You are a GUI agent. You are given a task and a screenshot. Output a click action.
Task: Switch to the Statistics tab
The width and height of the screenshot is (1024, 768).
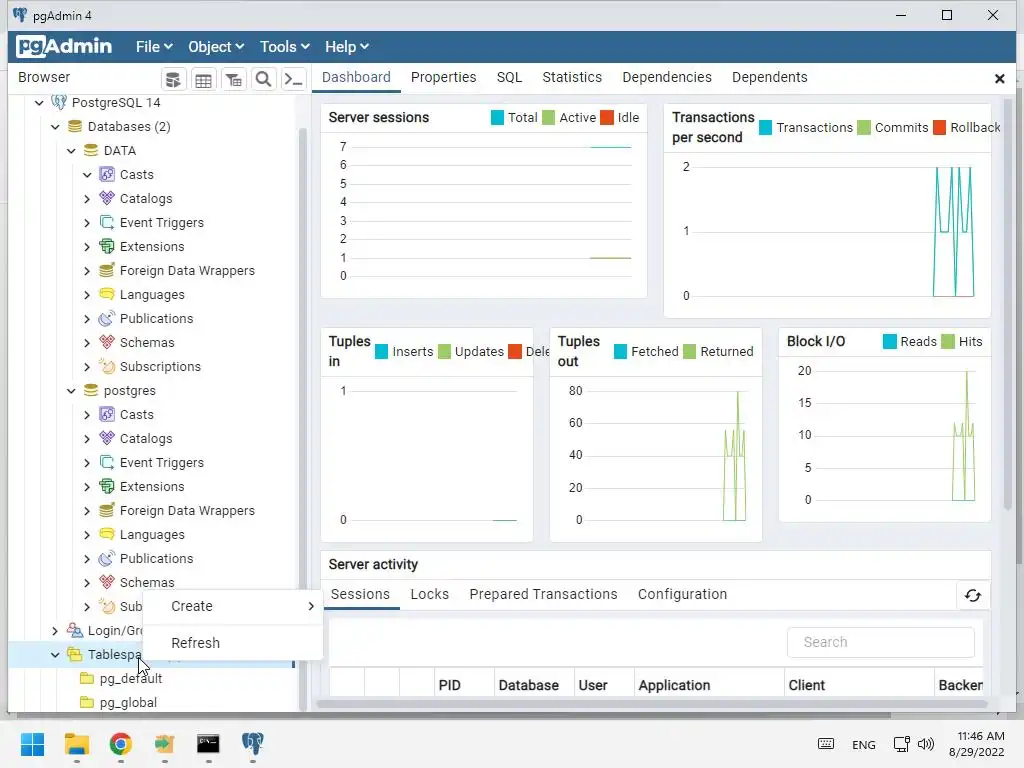tap(572, 77)
